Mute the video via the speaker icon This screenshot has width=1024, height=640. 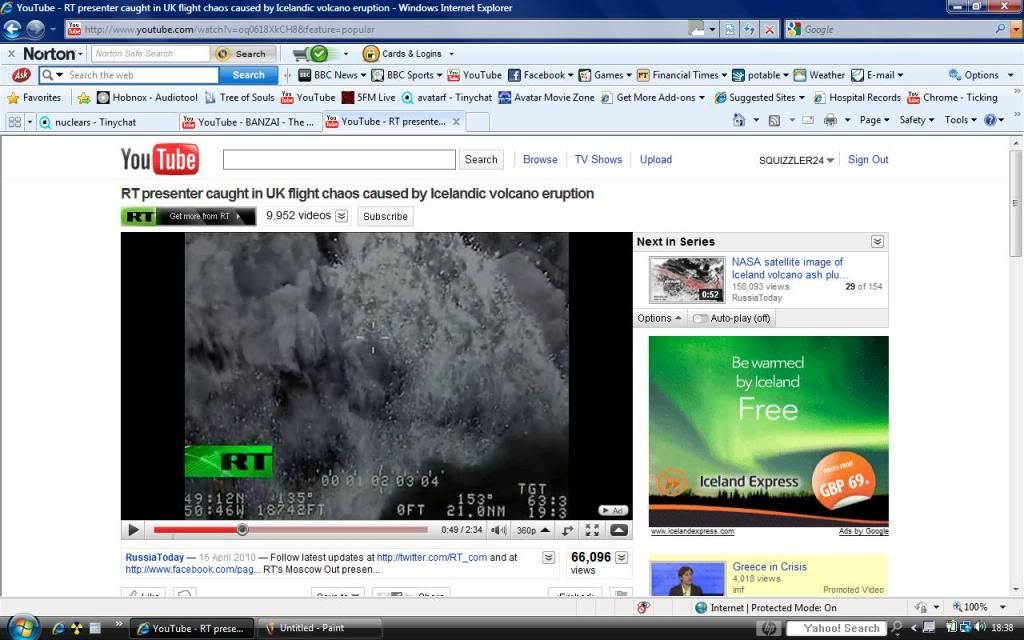[498, 530]
